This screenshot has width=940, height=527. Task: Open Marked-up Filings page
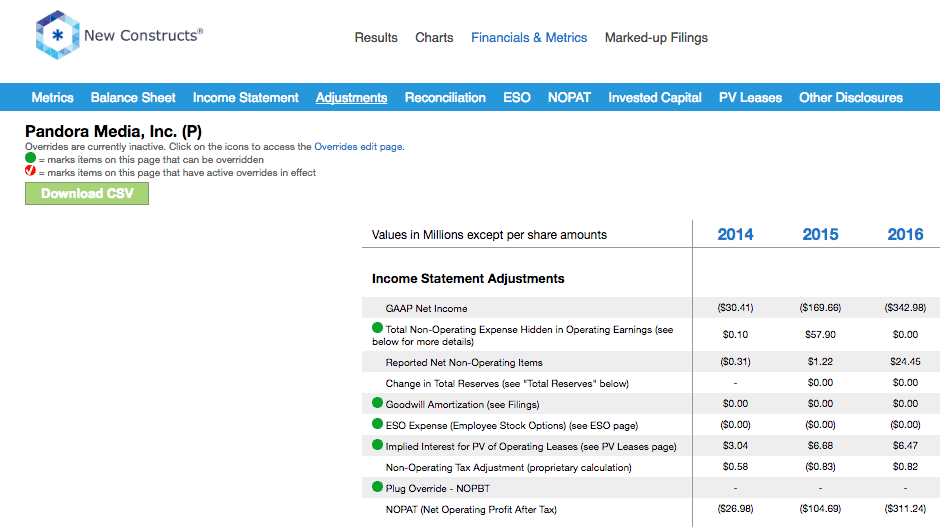coord(656,37)
